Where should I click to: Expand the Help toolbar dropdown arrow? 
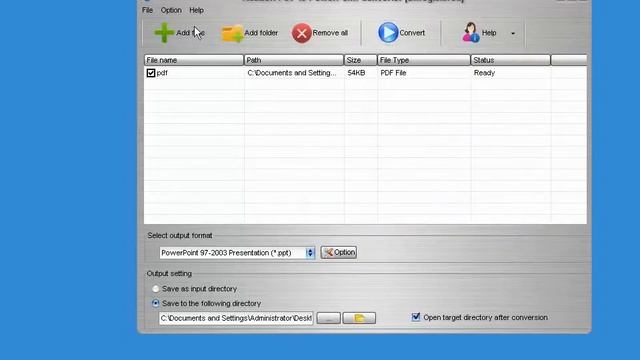[x=513, y=33]
